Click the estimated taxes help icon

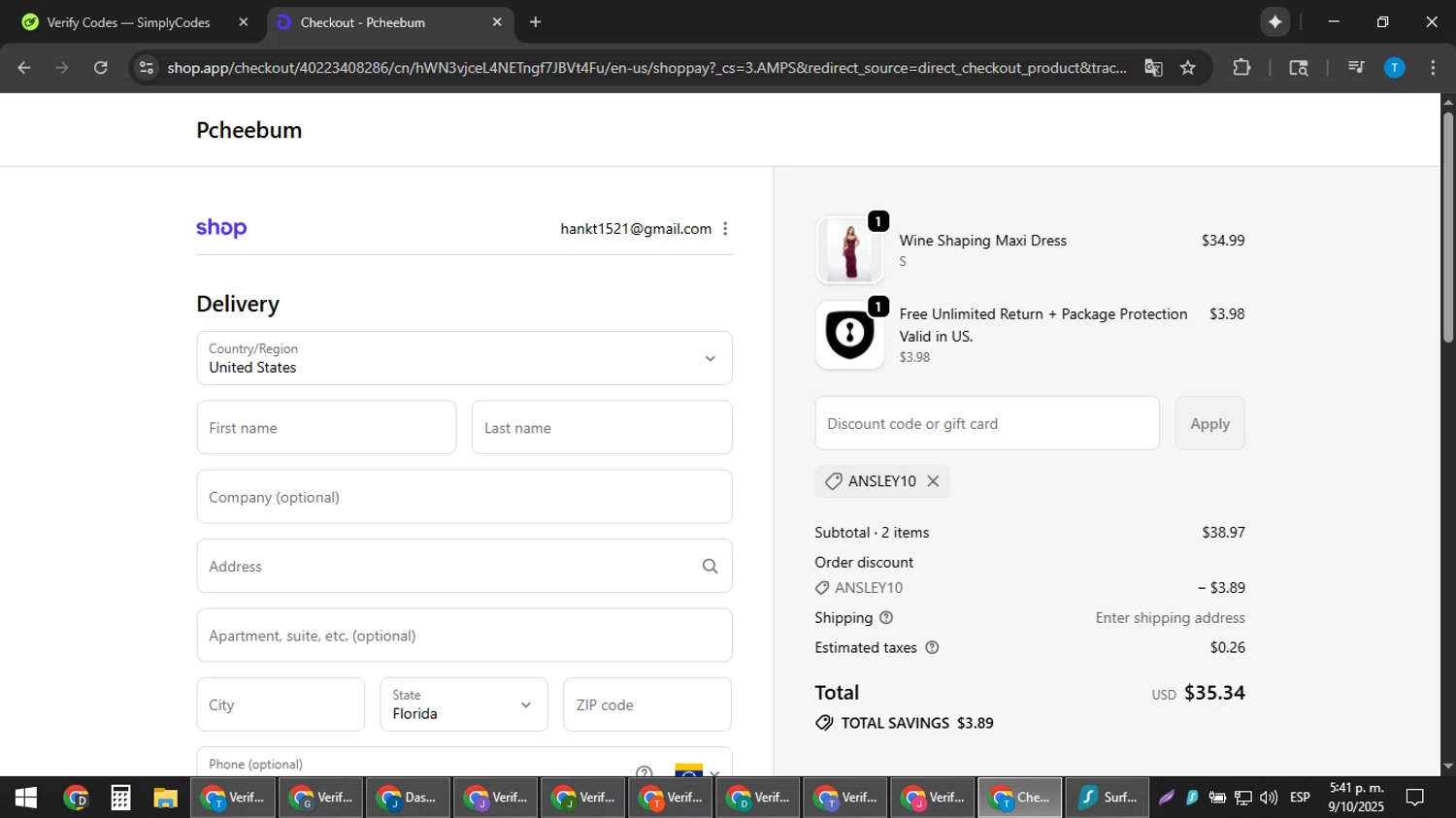click(932, 648)
